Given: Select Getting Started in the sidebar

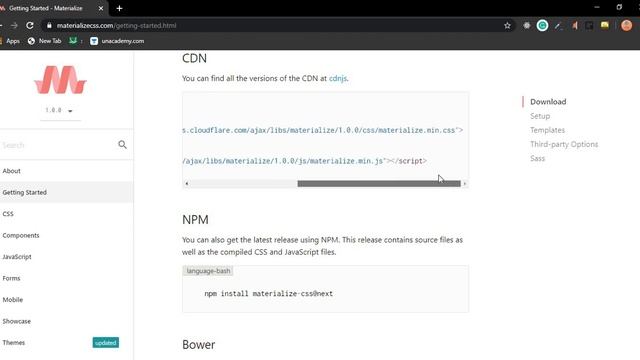Looking at the screenshot, I should point(67,192).
